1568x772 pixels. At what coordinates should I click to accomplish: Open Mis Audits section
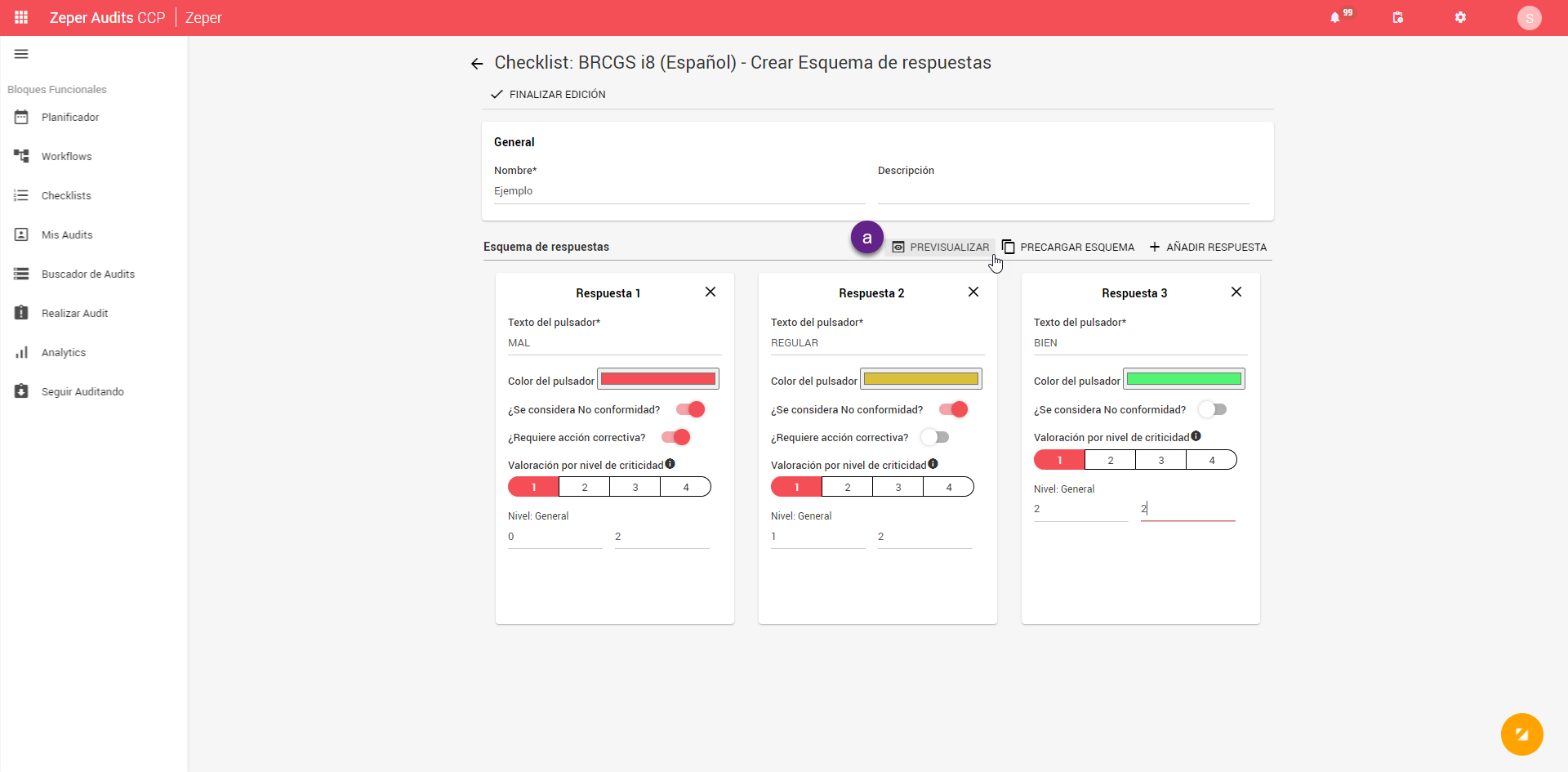pyautogui.click(x=67, y=234)
